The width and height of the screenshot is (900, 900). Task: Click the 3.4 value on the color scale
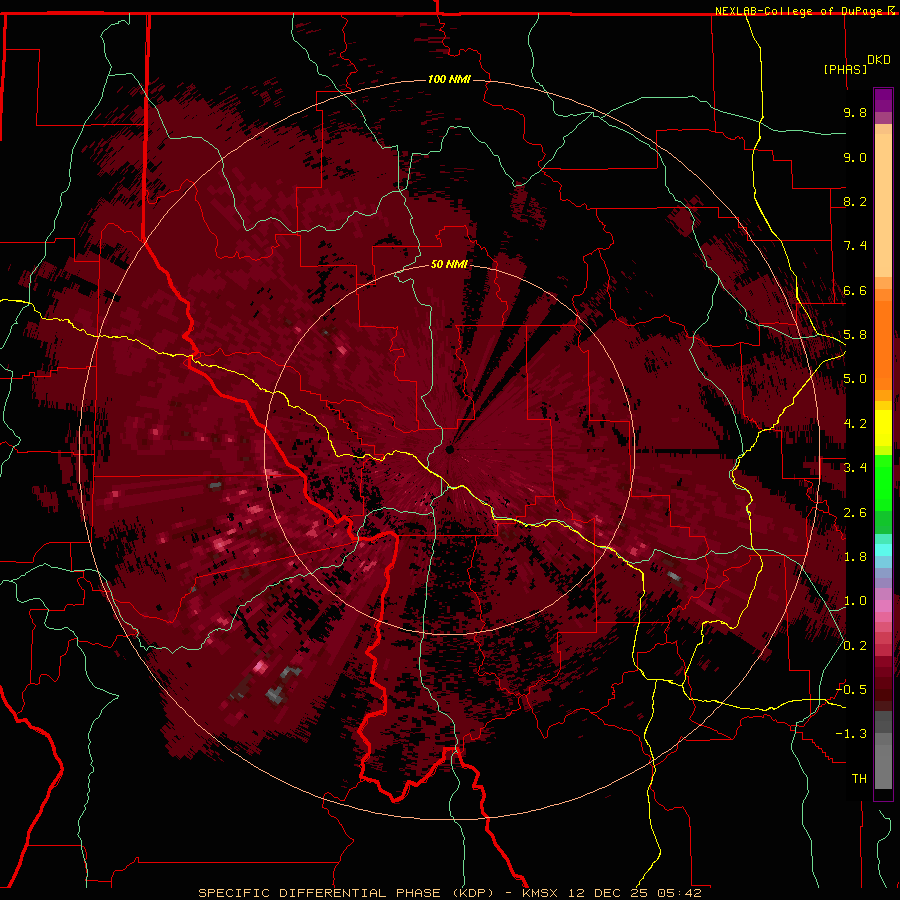(x=855, y=468)
